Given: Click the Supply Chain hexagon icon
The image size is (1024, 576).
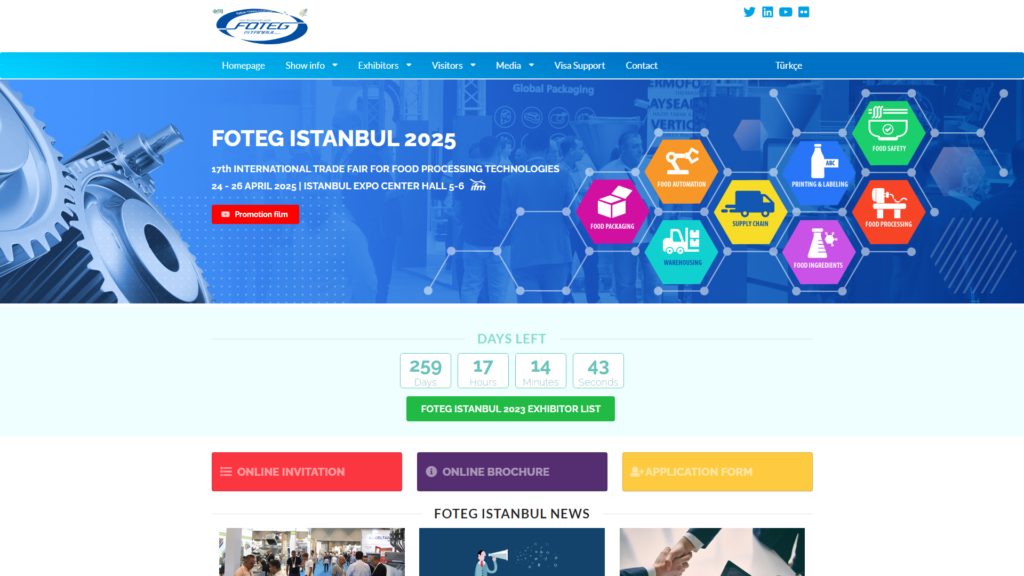Looking at the screenshot, I should pyautogui.click(x=750, y=211).
